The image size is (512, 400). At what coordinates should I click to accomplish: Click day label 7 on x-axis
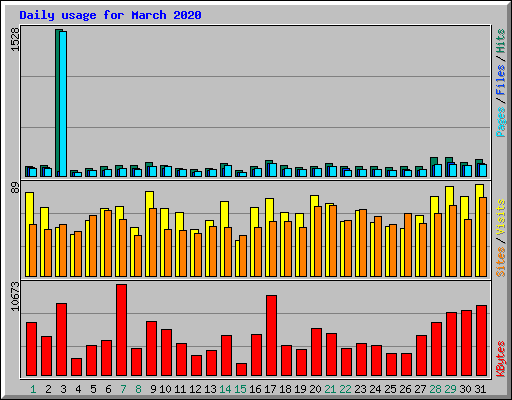[123, 389]
